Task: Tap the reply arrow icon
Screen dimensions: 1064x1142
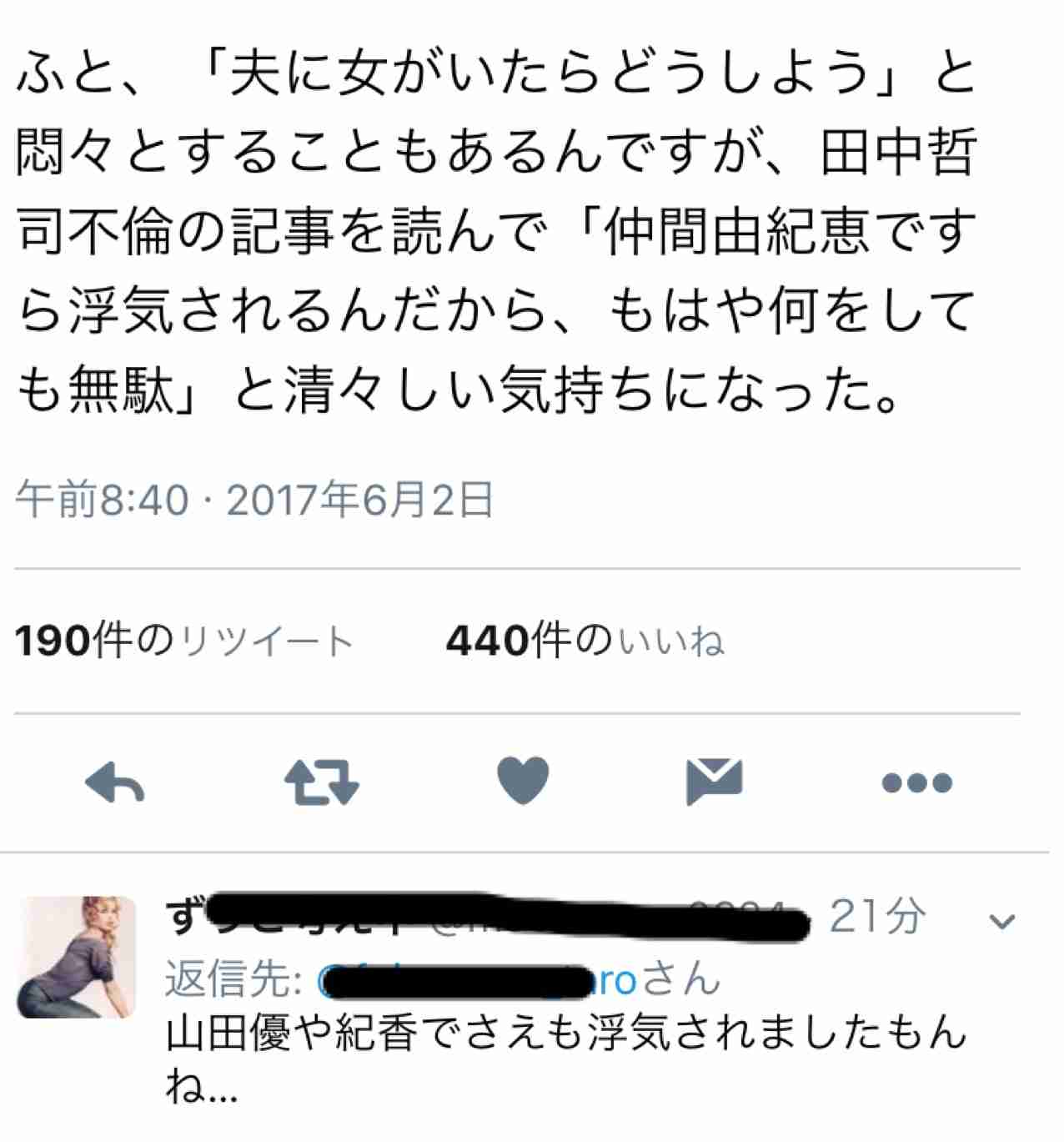Action: coord(115,782)
